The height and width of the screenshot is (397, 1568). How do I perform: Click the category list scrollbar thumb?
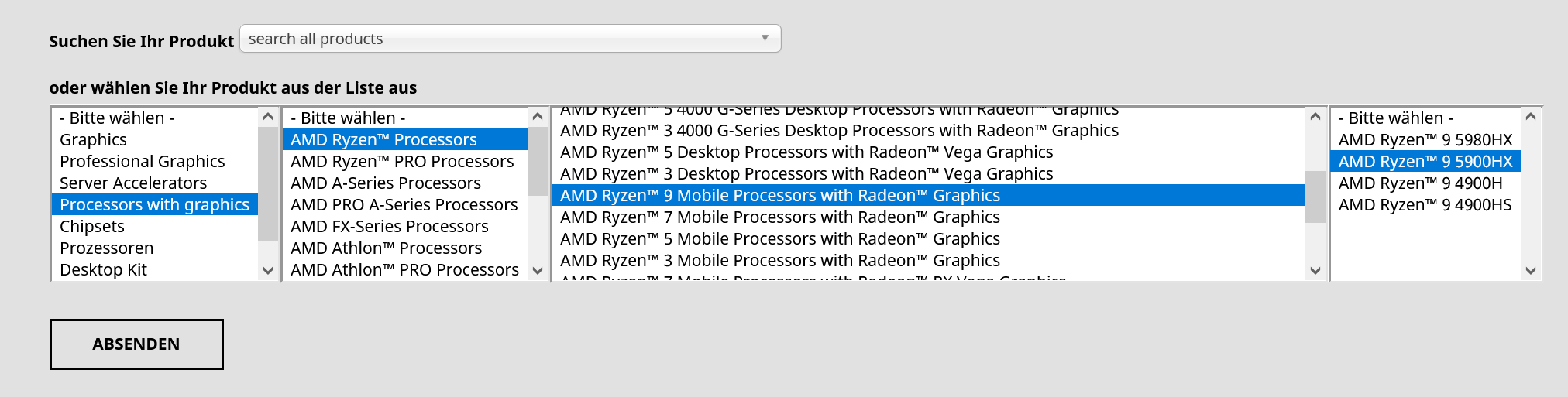[x=268, y=184]
